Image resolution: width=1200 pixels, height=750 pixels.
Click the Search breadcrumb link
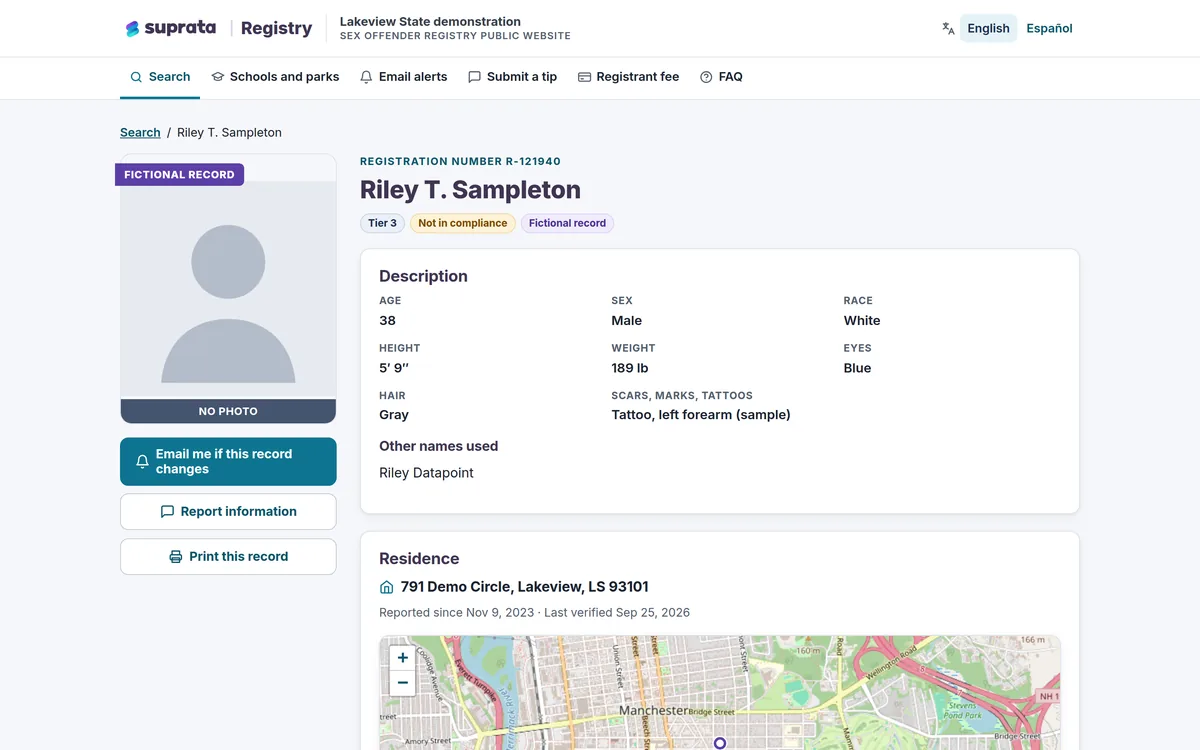point(140,132)
